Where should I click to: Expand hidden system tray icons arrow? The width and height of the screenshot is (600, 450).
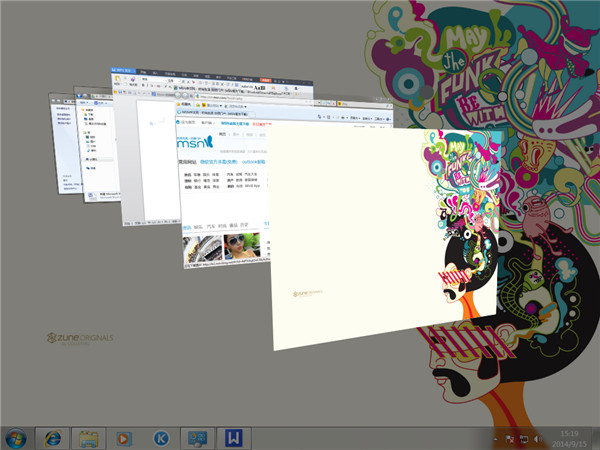click(x=494, y=438)
